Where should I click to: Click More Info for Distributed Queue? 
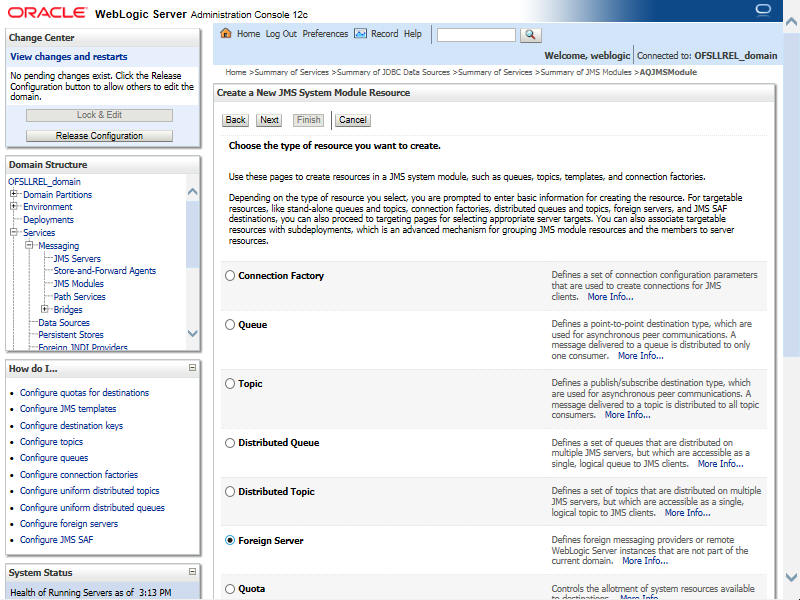(720, 464)
